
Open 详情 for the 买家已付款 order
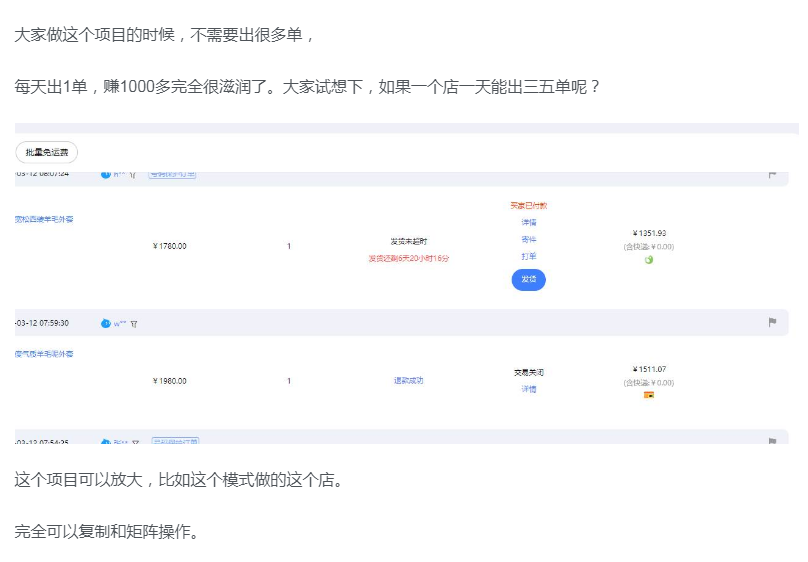529,223
